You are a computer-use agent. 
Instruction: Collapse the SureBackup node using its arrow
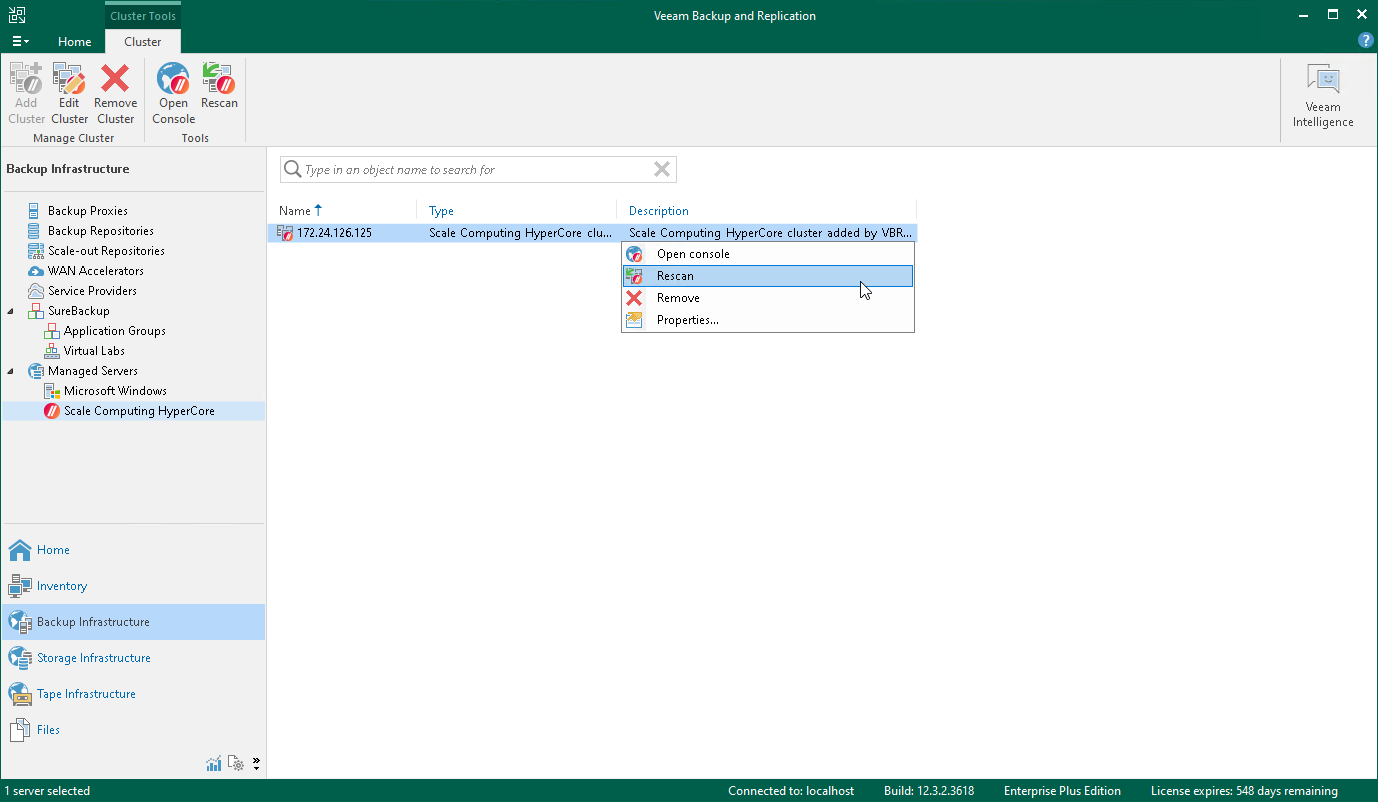coord(12,311)
